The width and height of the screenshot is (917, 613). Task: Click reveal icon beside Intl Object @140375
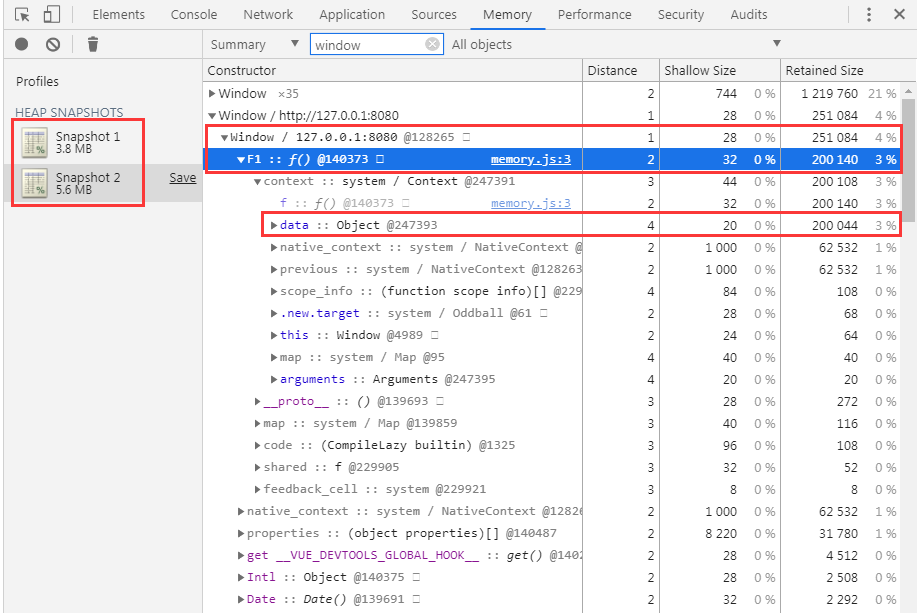416,577
